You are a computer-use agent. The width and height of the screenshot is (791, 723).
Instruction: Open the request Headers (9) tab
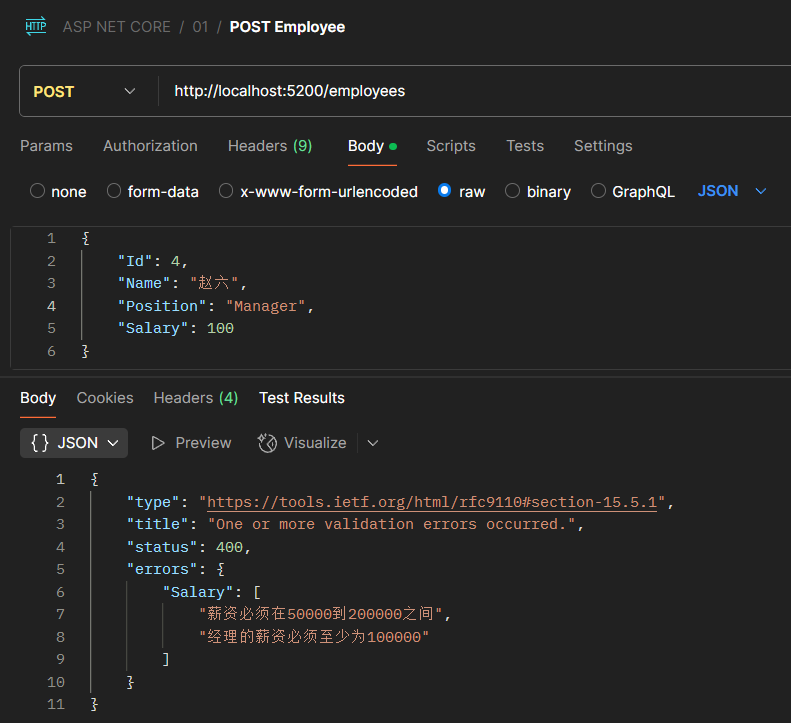(269, 146)
